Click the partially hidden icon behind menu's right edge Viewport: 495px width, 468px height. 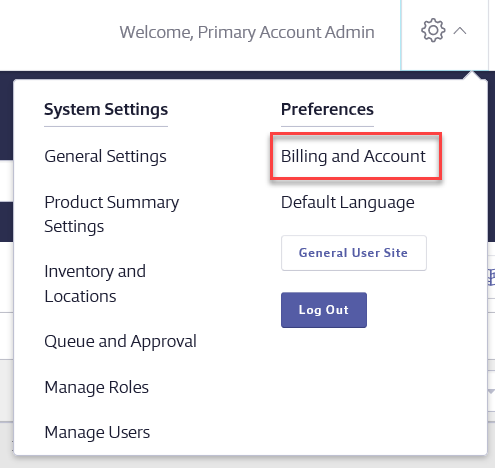(x=491, y=277)
